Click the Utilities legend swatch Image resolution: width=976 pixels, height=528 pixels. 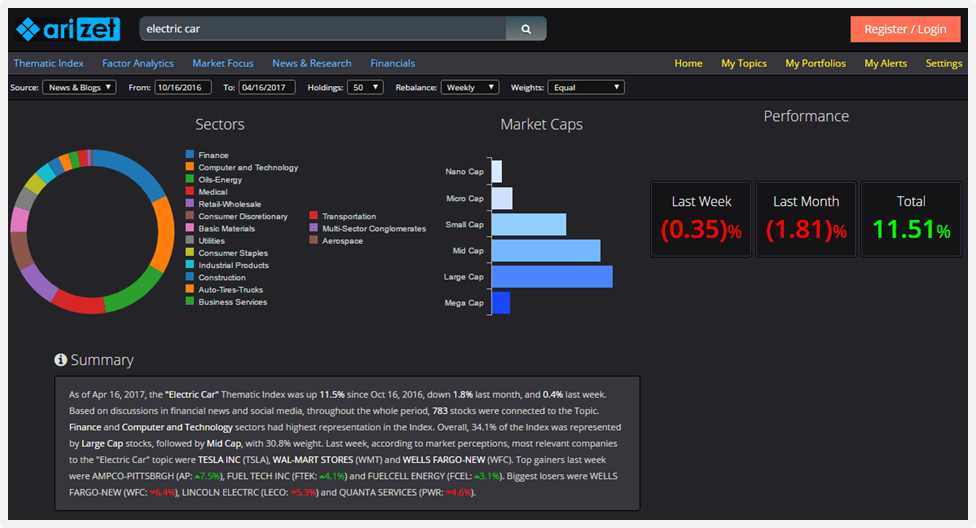190,240
